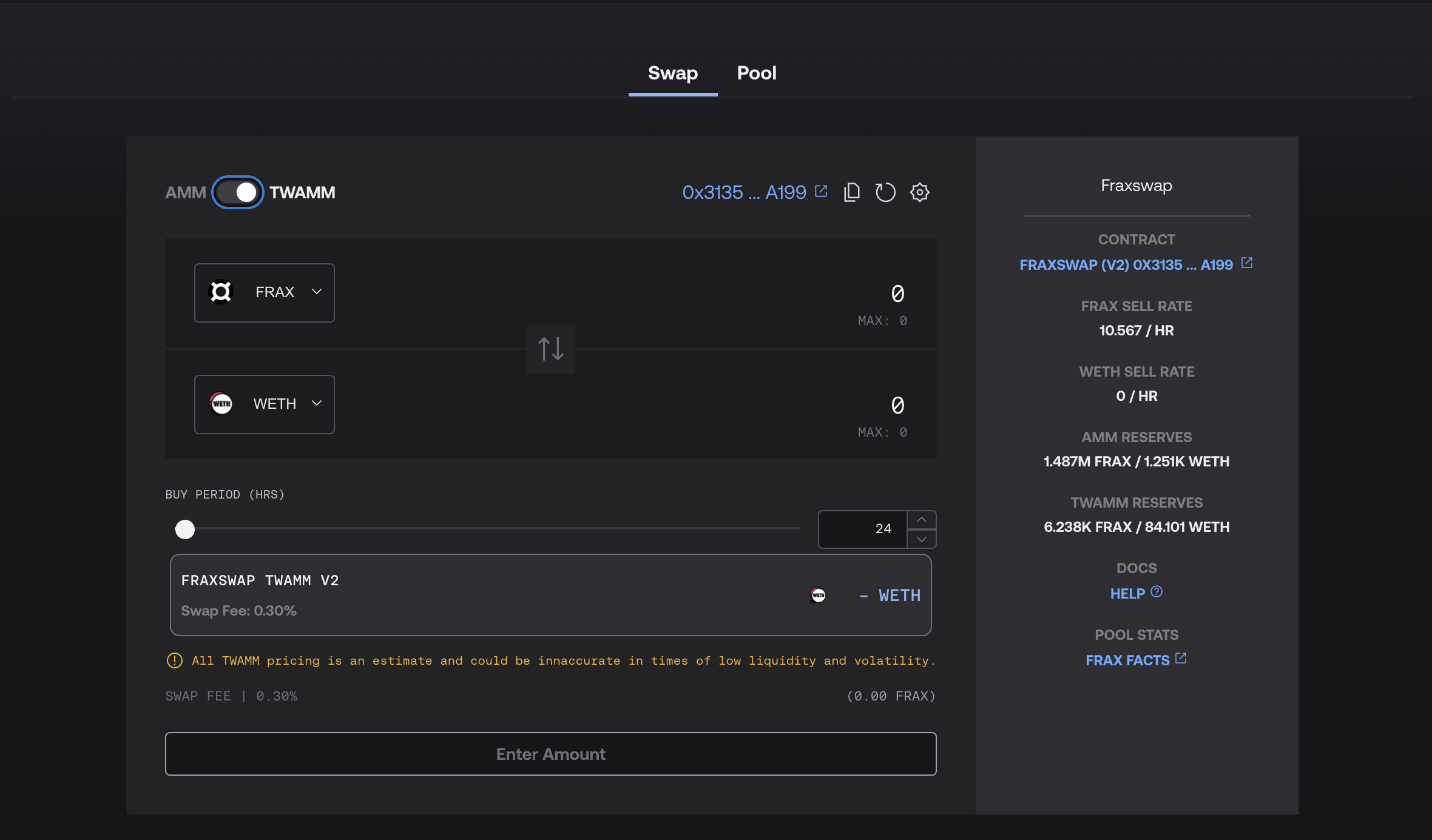Viewport: 1432px width, 840px height.
Task: Open the Swap tab
Action: pyautogui.click(x=673, y=73)
